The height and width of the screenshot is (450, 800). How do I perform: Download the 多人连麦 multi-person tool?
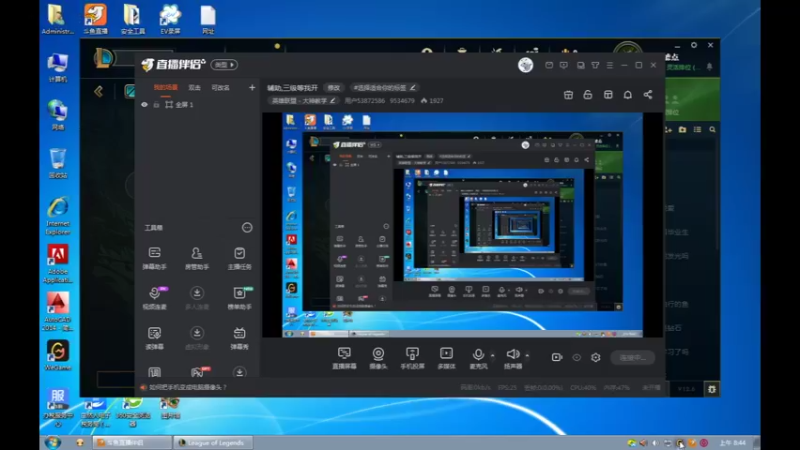[196, 297]
